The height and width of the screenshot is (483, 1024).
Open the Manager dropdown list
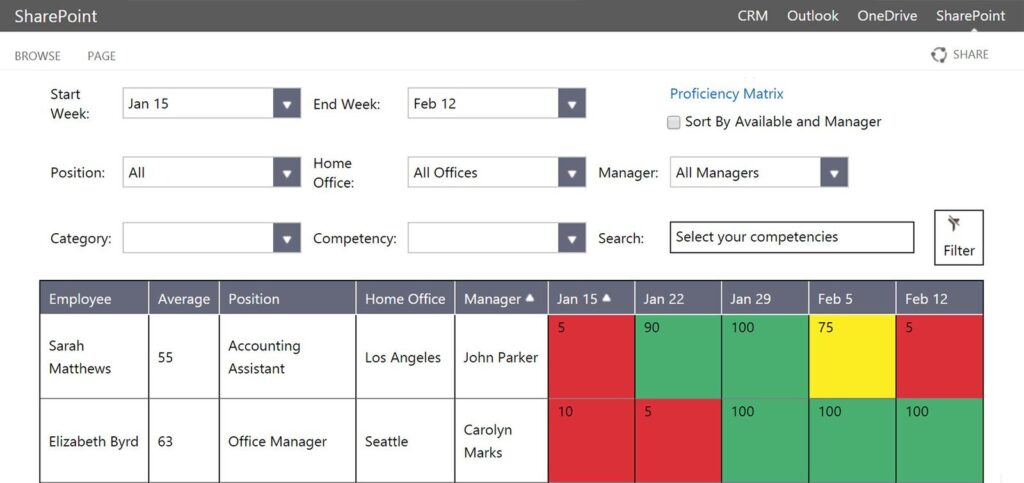(x=834, y=172)
